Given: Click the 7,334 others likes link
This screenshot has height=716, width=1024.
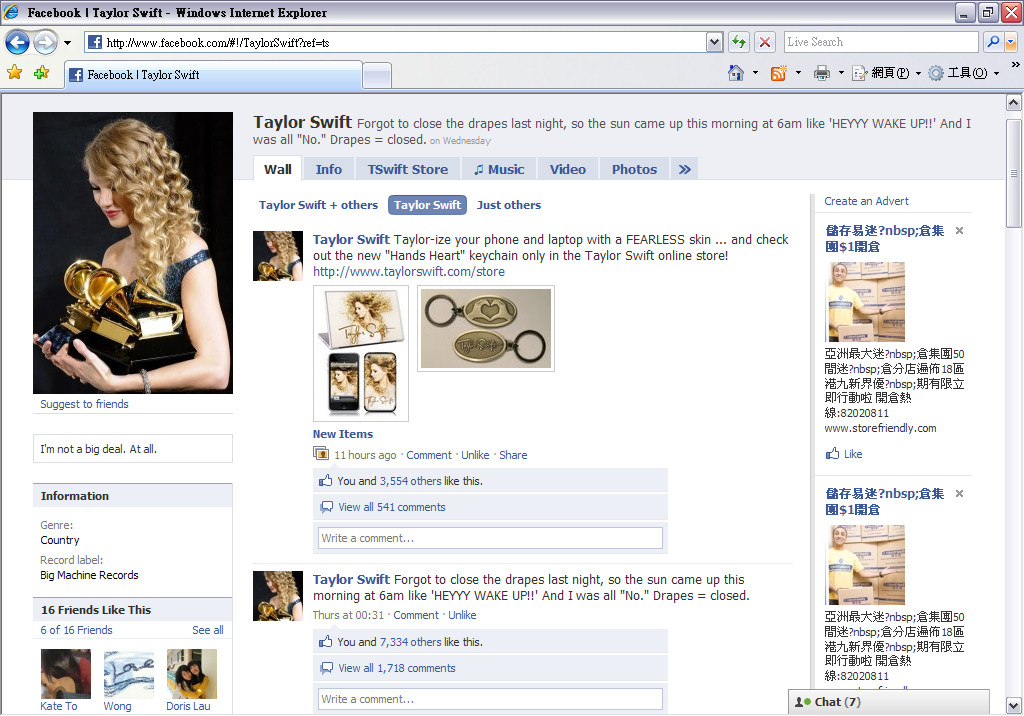Looking at the screenshot, I should 411,642.
